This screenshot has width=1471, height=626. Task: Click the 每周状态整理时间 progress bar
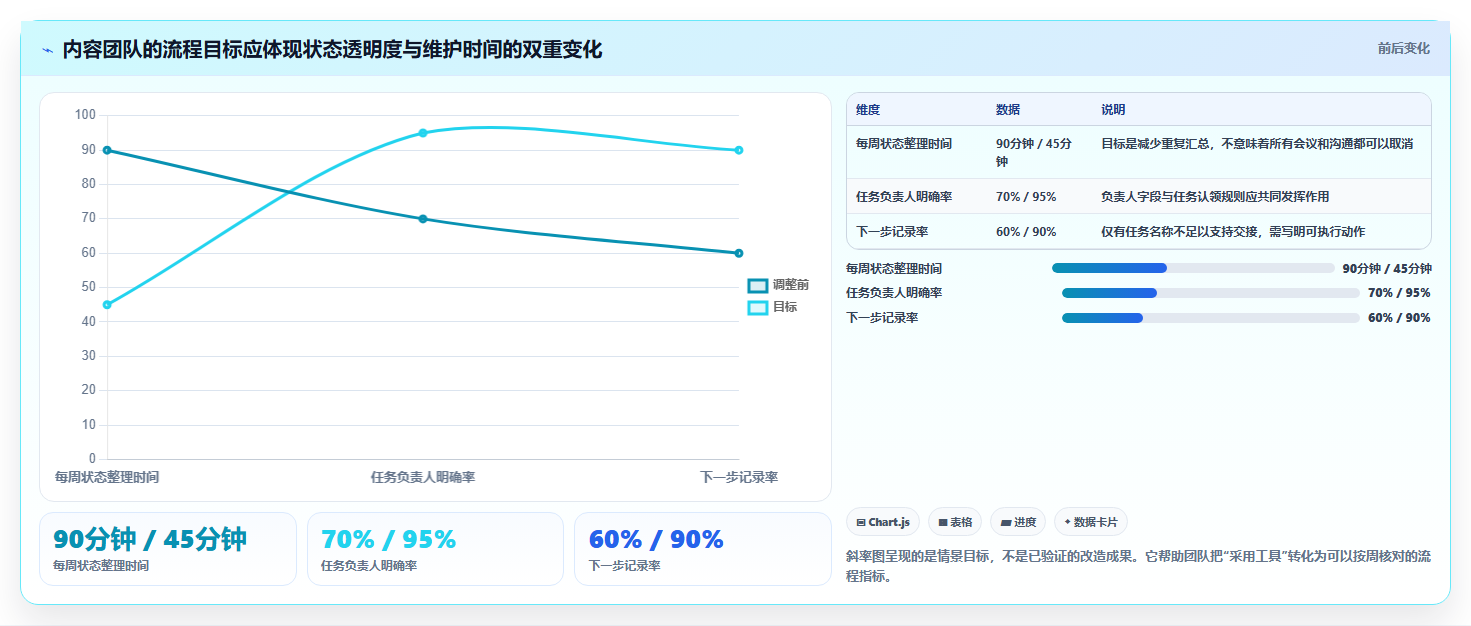1193,268
